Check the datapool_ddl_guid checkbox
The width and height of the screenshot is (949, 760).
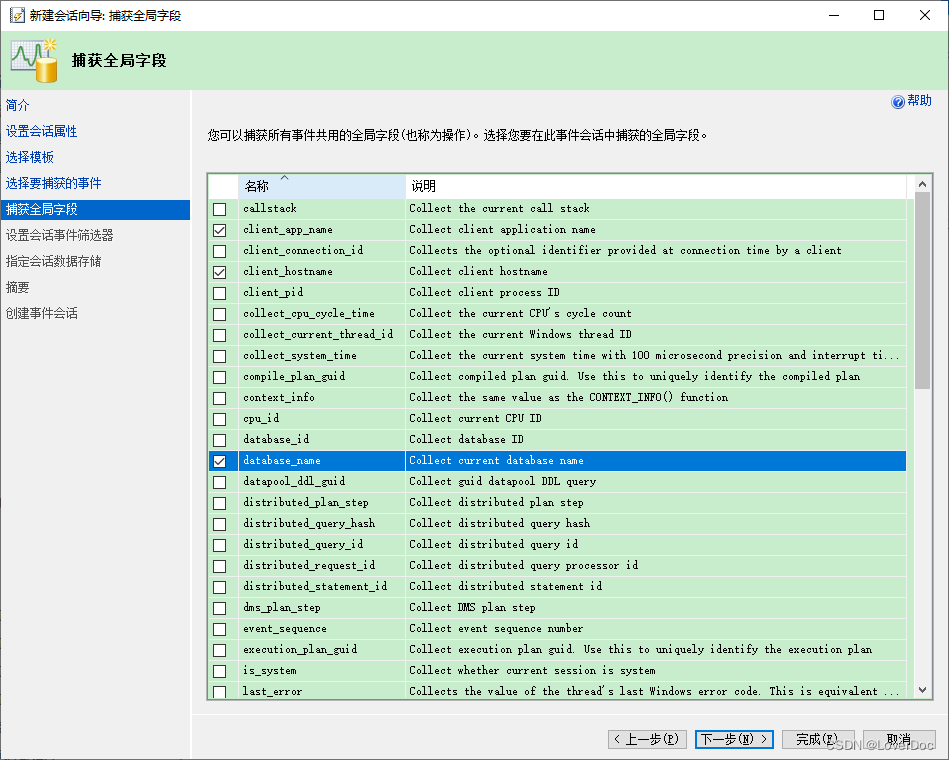coord(220,482)
